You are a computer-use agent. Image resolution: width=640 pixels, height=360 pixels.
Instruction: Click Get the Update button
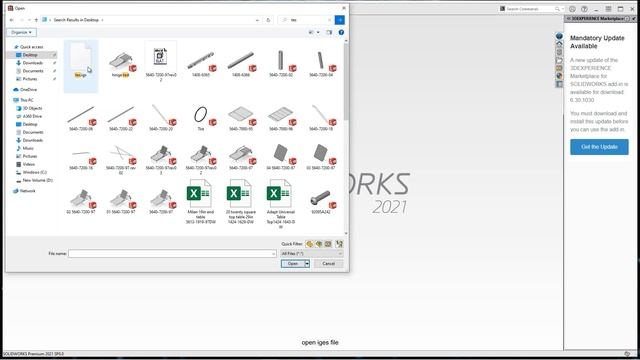(599, 147)
